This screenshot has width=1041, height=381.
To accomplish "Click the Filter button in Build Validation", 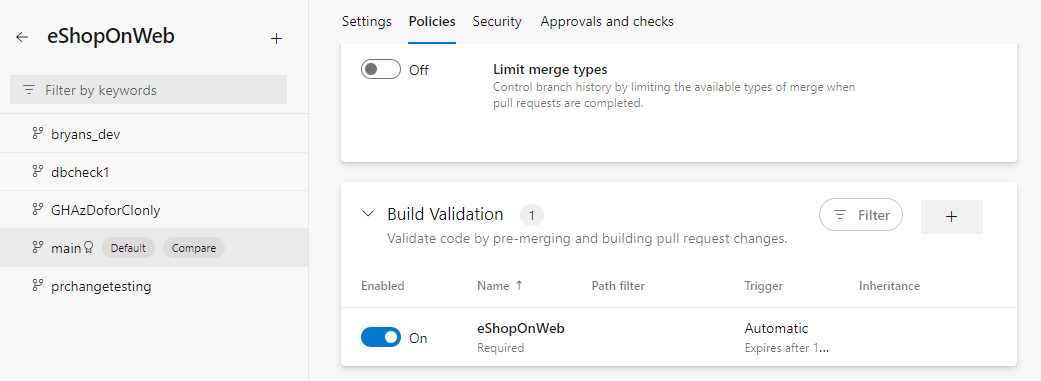I will pyautogui.click(x=861, y=215).
